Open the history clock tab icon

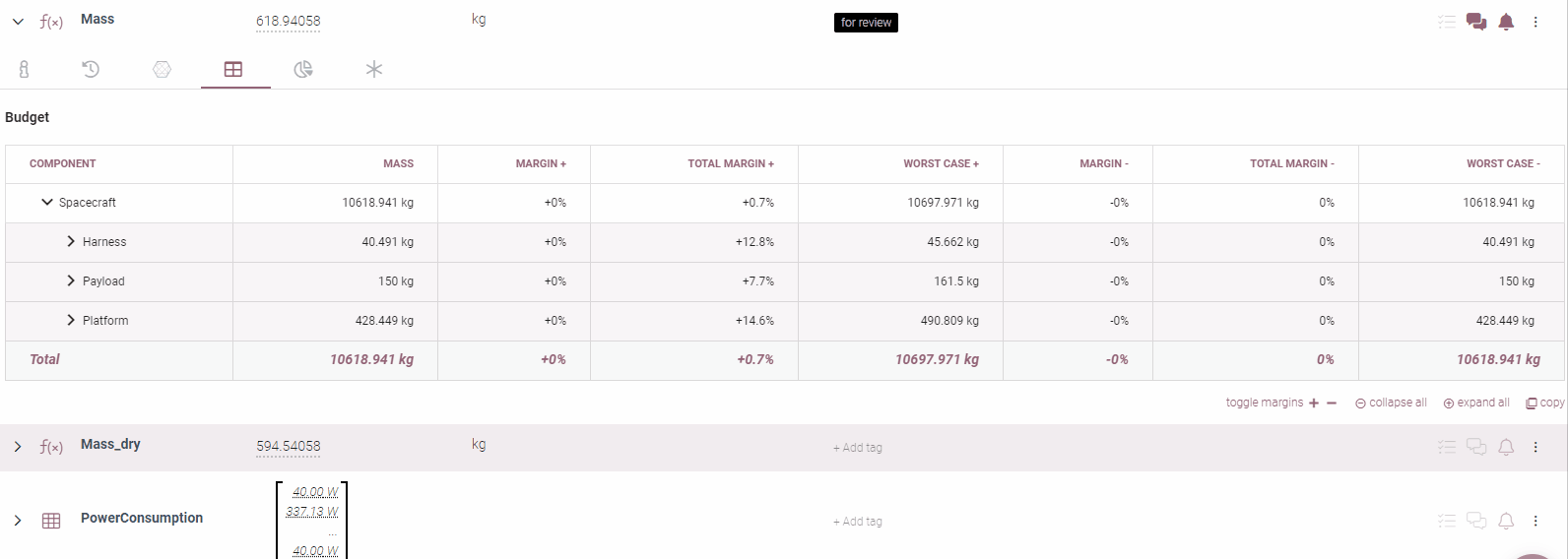click(91, 69)
